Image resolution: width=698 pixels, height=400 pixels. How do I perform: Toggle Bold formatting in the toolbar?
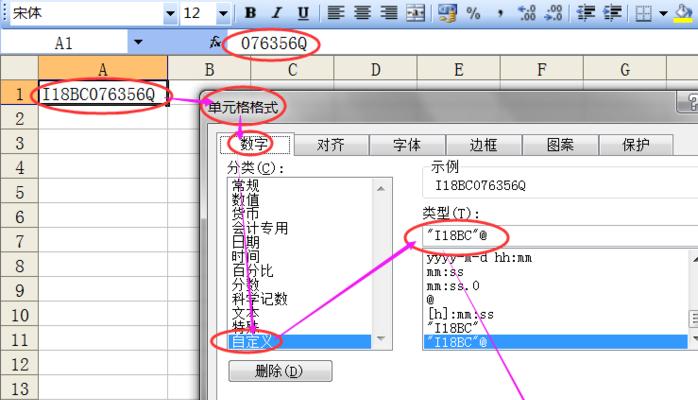251,13
